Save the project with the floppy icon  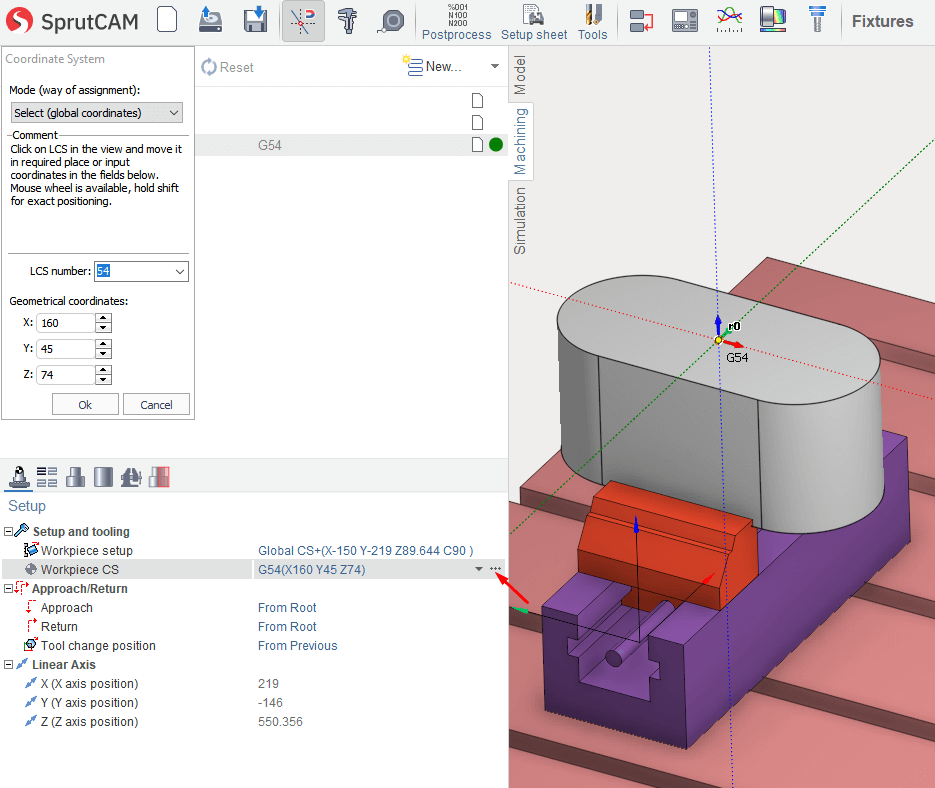pos(255,20)
